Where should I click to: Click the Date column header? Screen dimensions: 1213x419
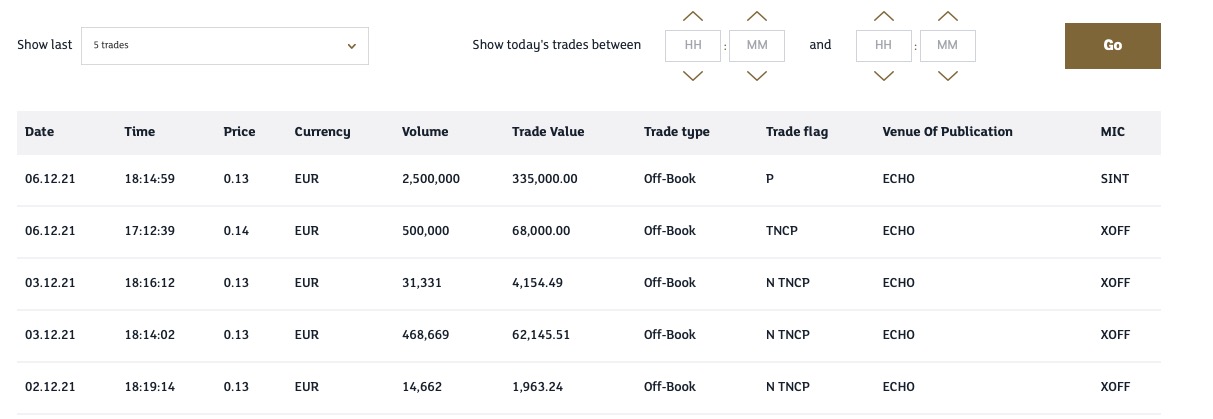pyautogui.click(x=39, y=132)
